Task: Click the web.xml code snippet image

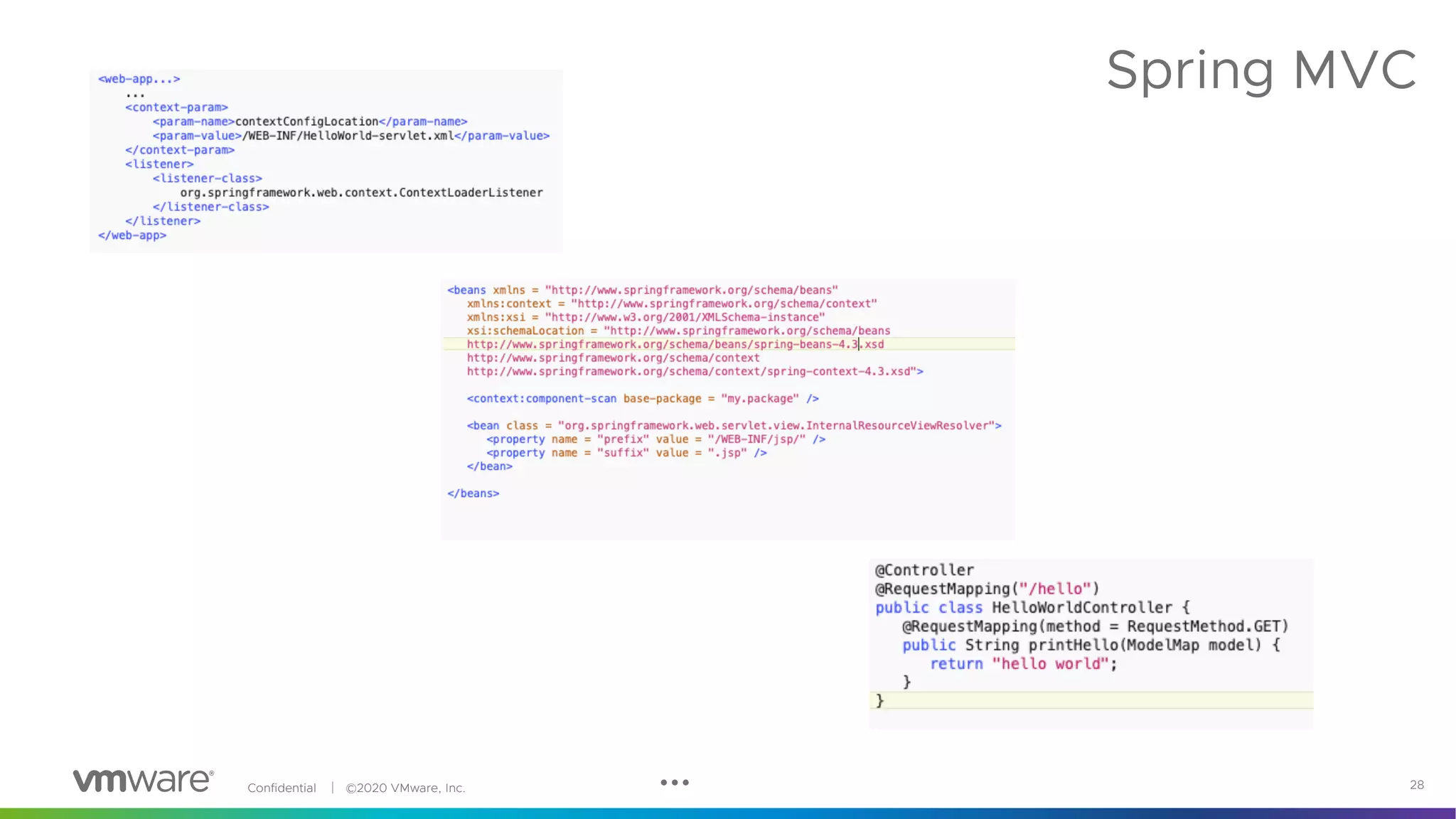Action: click(x=326, y=161)
